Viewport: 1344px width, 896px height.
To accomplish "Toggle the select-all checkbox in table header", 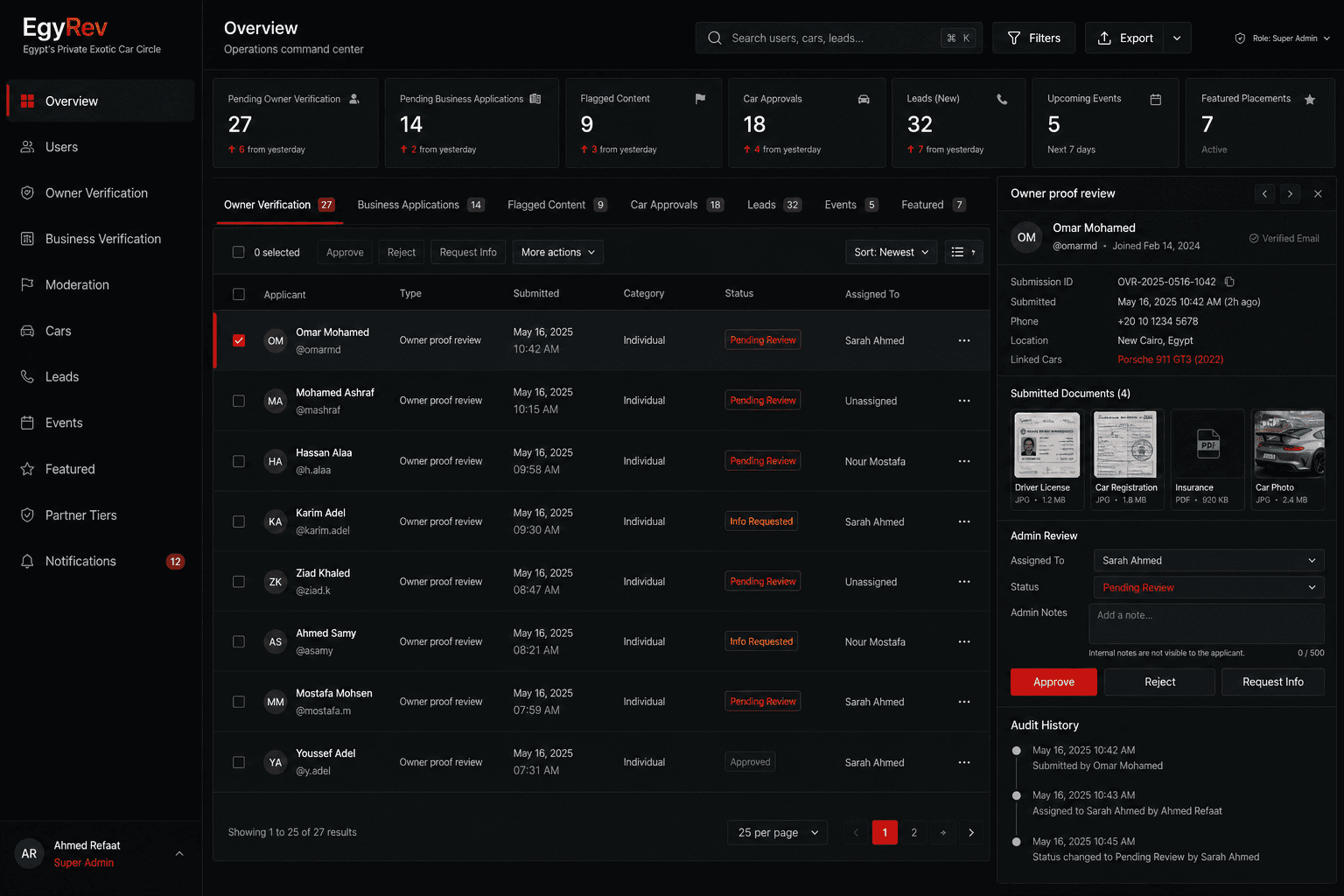I will point(239,294).
